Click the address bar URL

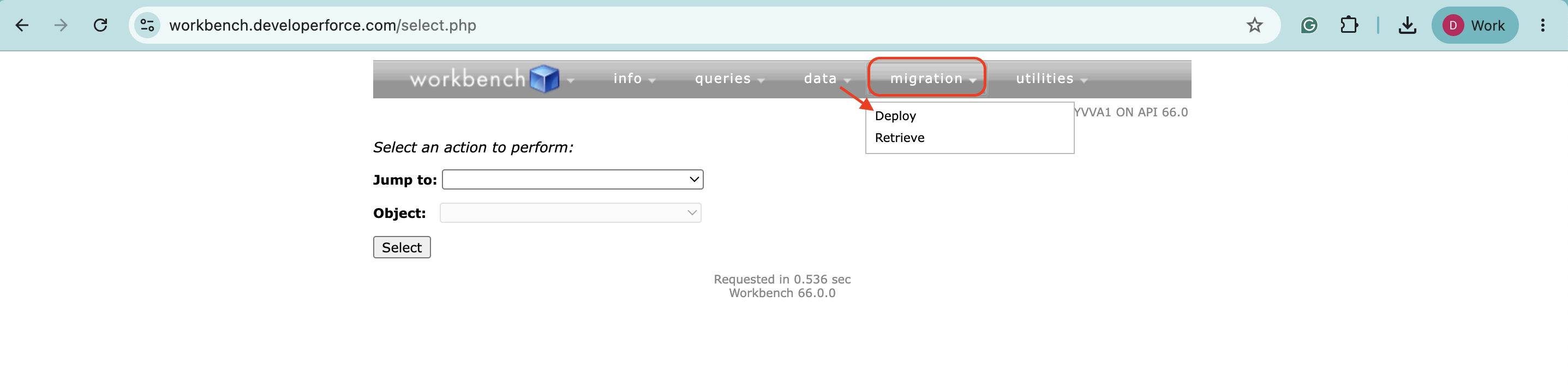[x=322, y=25]
